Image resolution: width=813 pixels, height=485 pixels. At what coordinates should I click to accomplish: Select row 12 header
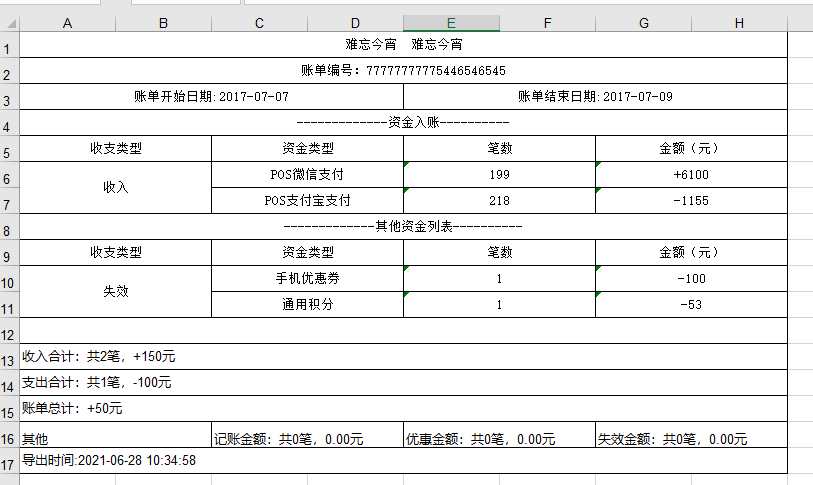coord(9,330)
